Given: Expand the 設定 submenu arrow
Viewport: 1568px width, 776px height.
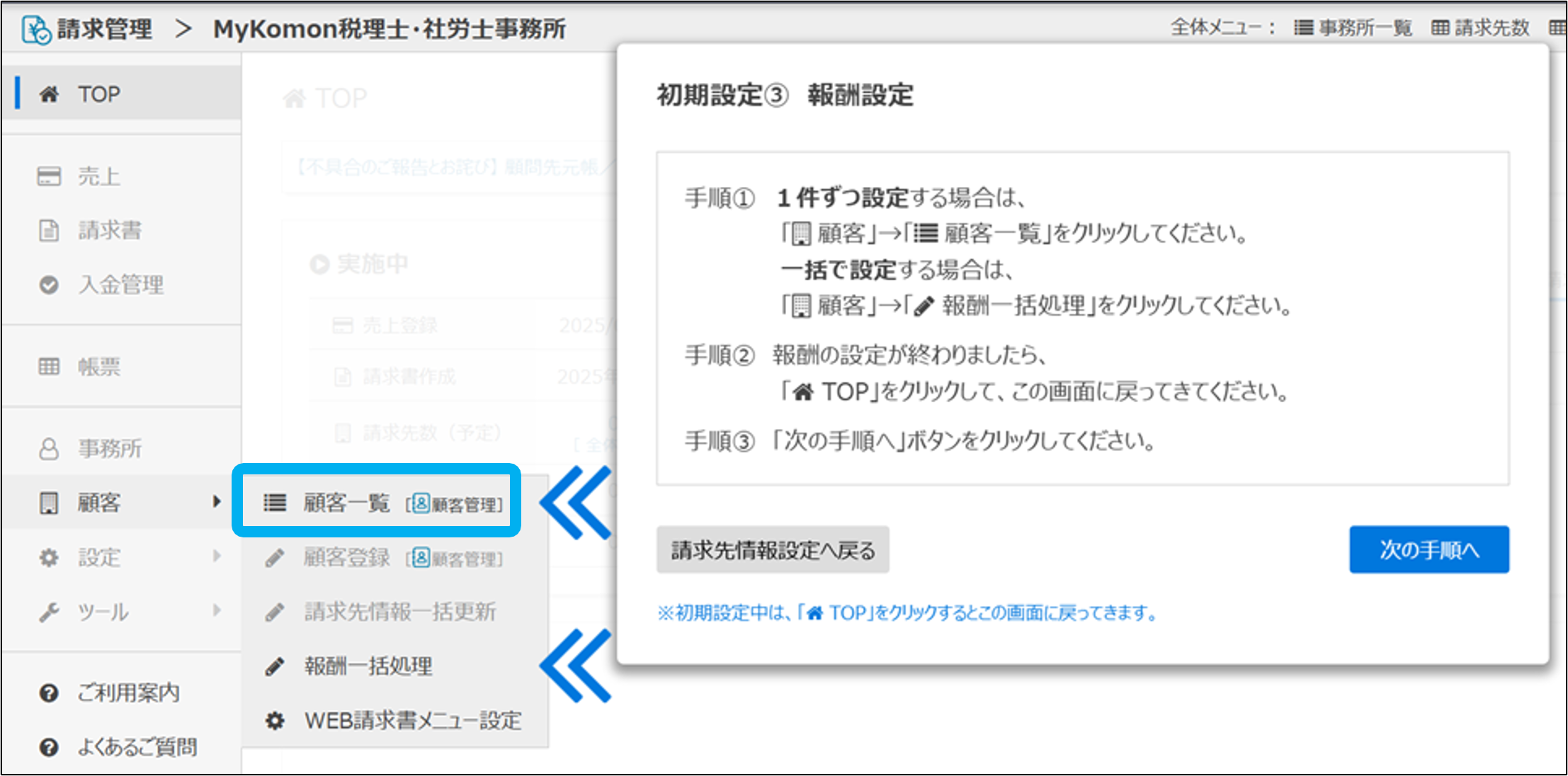Looking at the screenshot, I should coord(216,557).
